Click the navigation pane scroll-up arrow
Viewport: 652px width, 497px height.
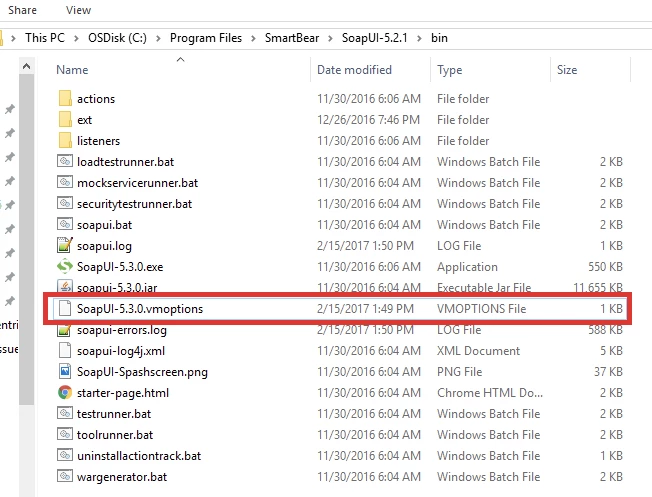(26, 66)
